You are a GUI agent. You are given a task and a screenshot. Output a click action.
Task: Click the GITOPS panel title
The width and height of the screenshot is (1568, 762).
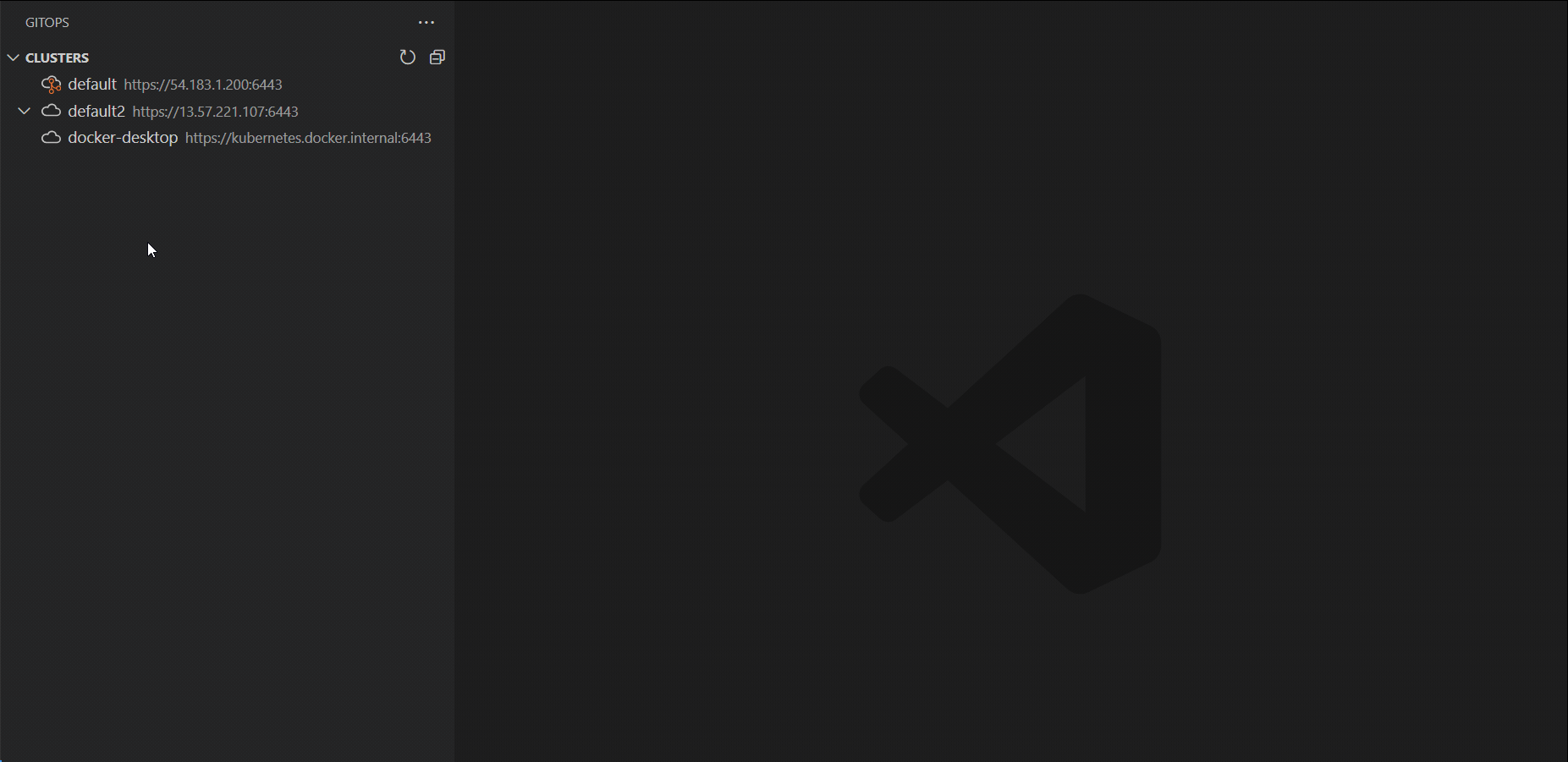tap(47, 23)
